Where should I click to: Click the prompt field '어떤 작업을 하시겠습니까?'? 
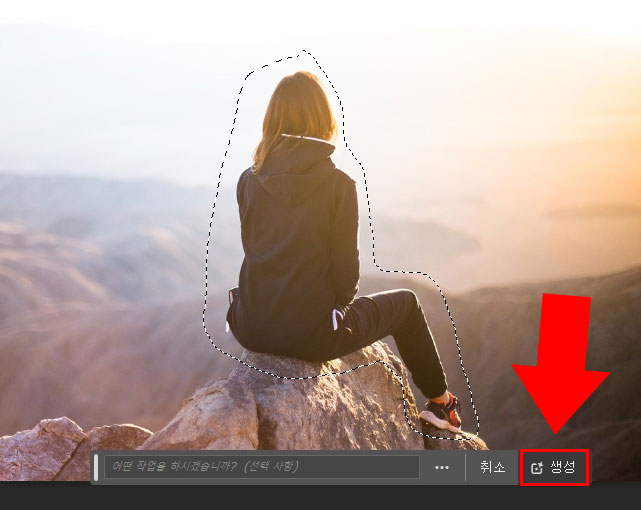click(262, 467)
